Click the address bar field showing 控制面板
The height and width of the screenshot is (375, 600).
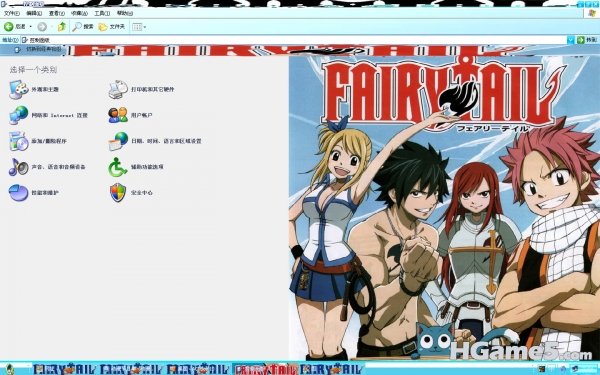[x=294, y=40]
